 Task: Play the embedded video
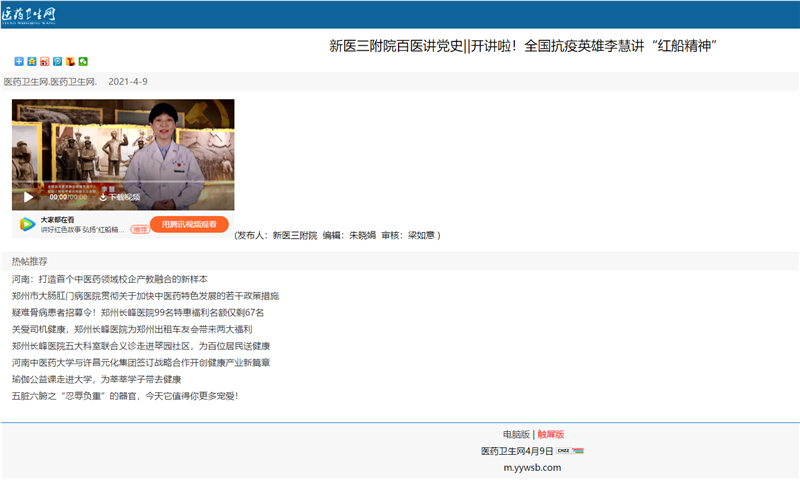pyautogui.click(x=28, y=197)
